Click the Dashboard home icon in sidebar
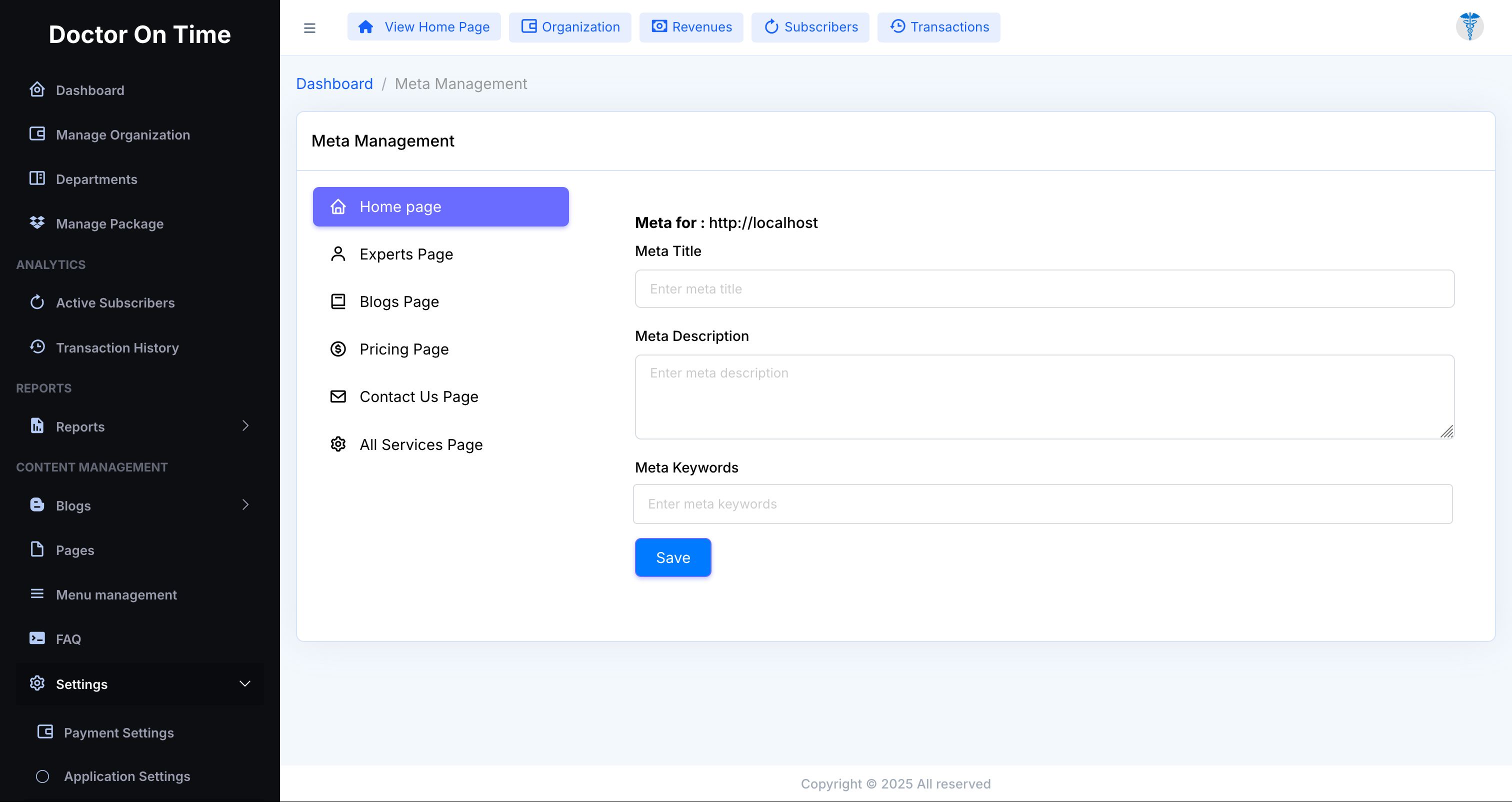Screen dimensions: 1512x802 click(37, 89)
